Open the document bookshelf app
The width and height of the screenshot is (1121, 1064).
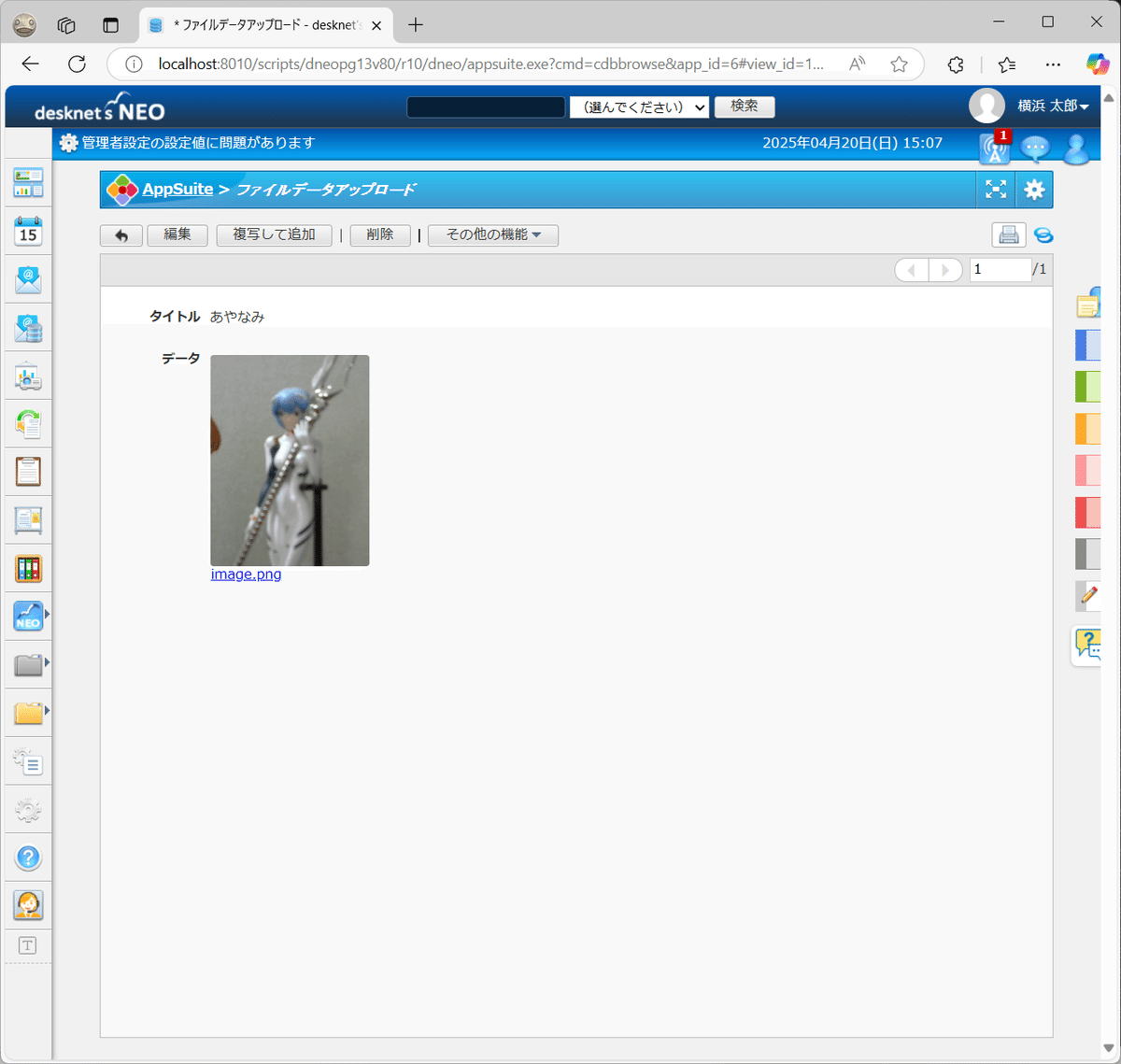pyautogui.click(x=28, y=568)
